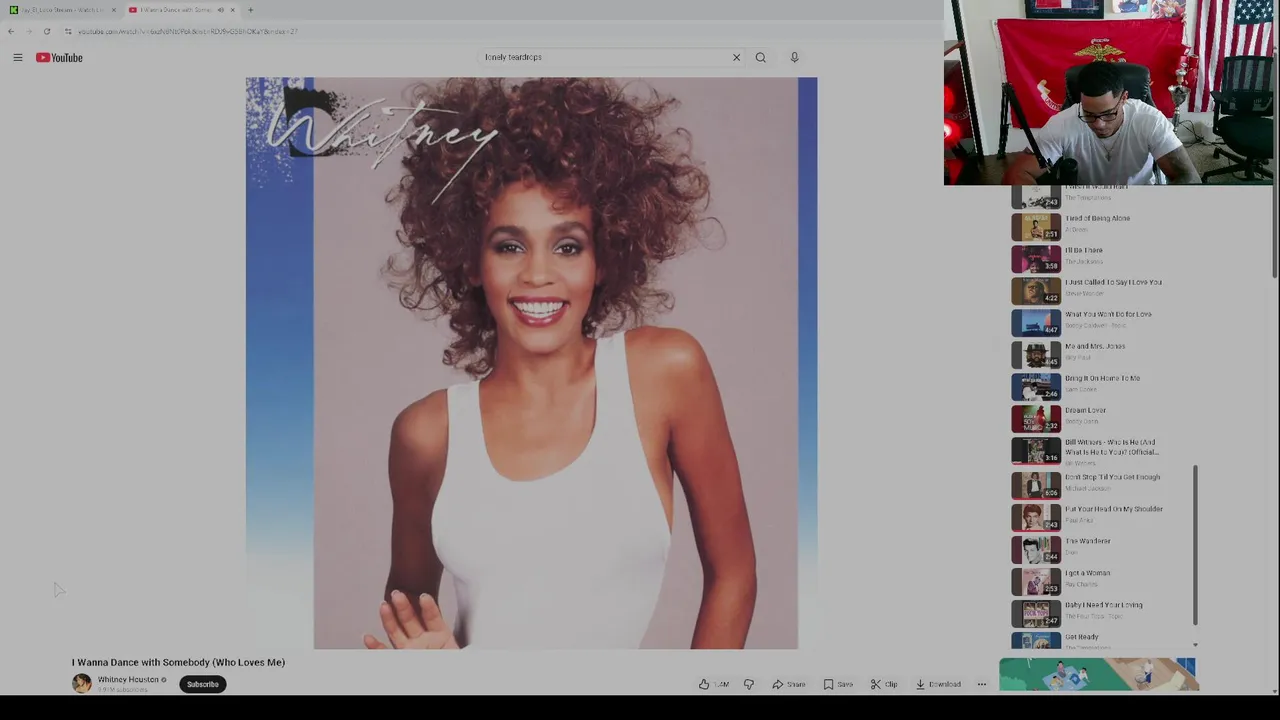This screenshot has height=720, width=1280.
Task: Go to YouTube home via logo
Action: tap(59, 58)
